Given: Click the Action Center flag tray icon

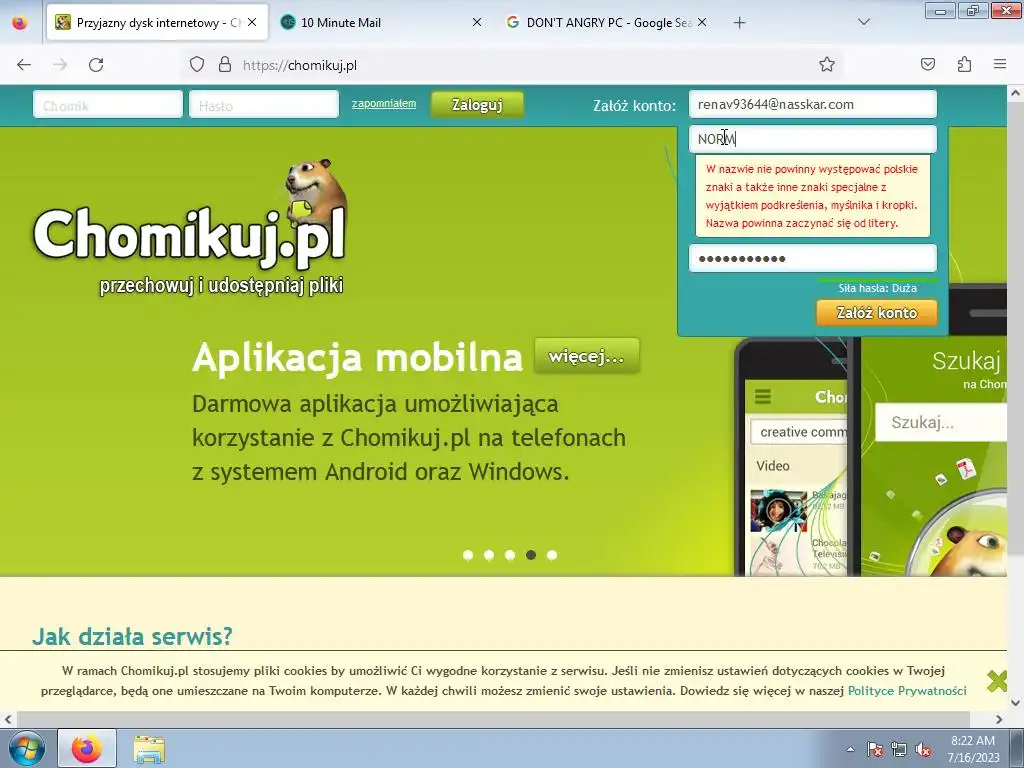Looking at the screenshot, I should coord(874,749).
